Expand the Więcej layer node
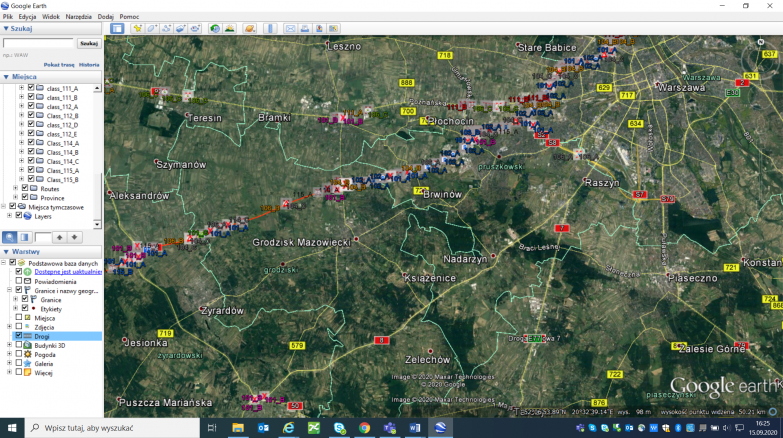783x438 pixels. tap(9, 372)
